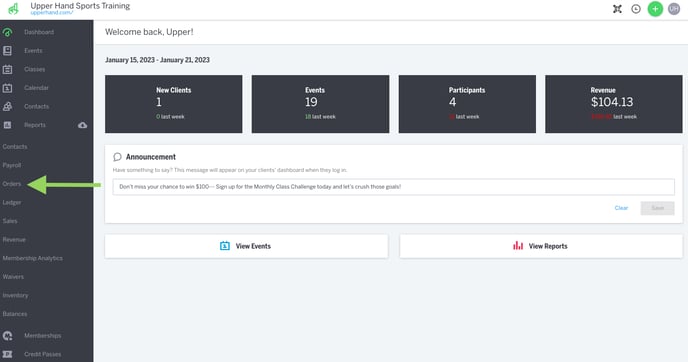Click the Save announcement button
This screenshot has height=362, width=688.
click(x=657, y=208)
